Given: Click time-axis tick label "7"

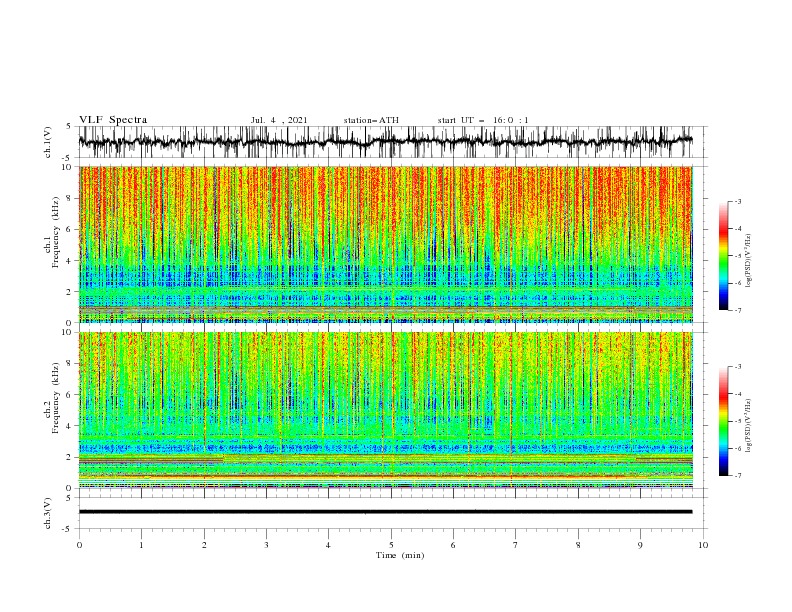Looking at the screenshot, I should click(x=516, y=545).
